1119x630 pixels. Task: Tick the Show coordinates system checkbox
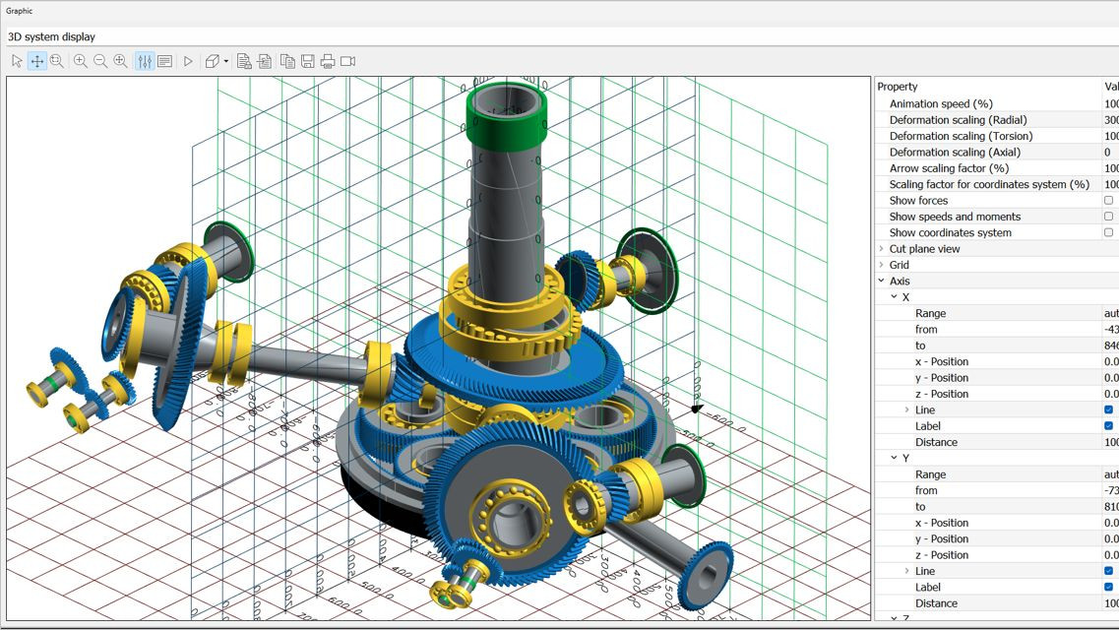coord(1108,232)
